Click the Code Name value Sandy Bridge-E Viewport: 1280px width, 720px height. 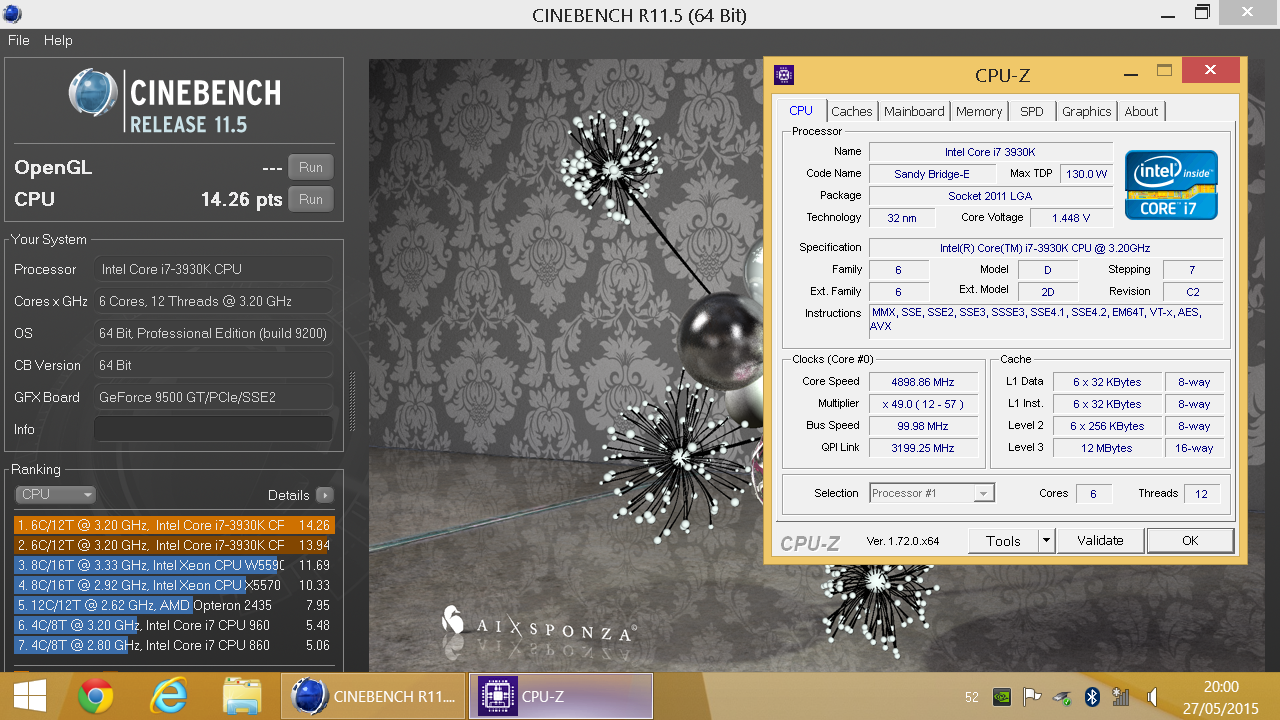[x=931, y=174]
